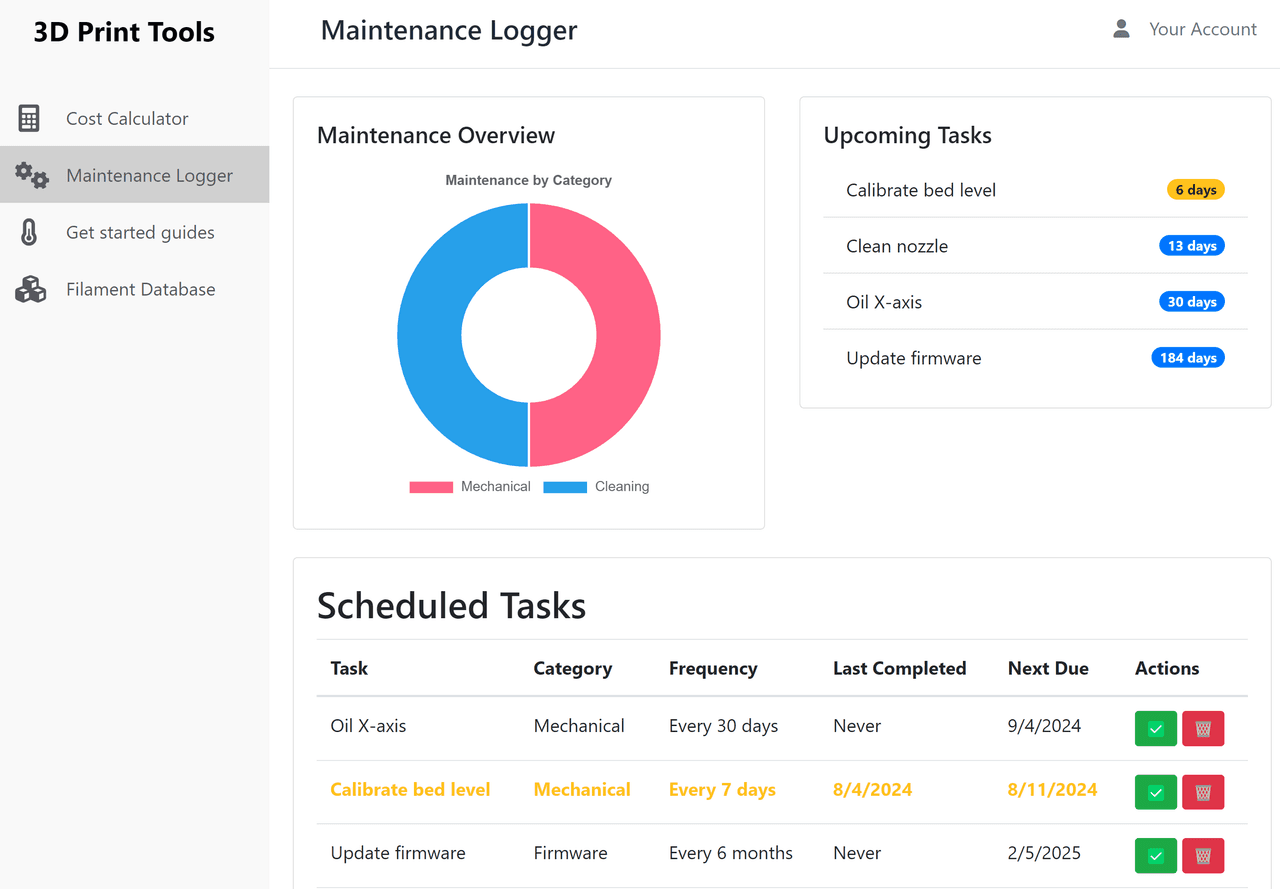Delete the Calibrate bed level task

[1203, 792]
